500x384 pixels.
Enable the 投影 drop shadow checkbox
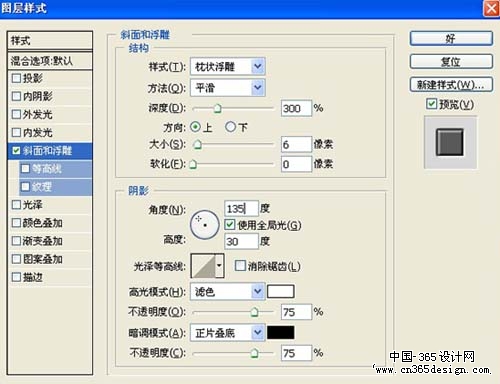pyautogui.click(x=16, y=78)
